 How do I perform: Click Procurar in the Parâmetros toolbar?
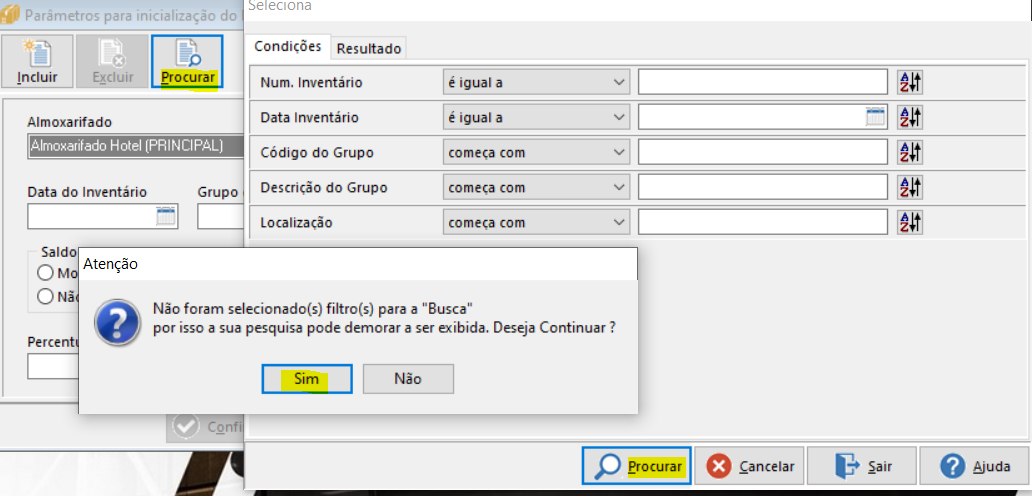tap(188, 61)
